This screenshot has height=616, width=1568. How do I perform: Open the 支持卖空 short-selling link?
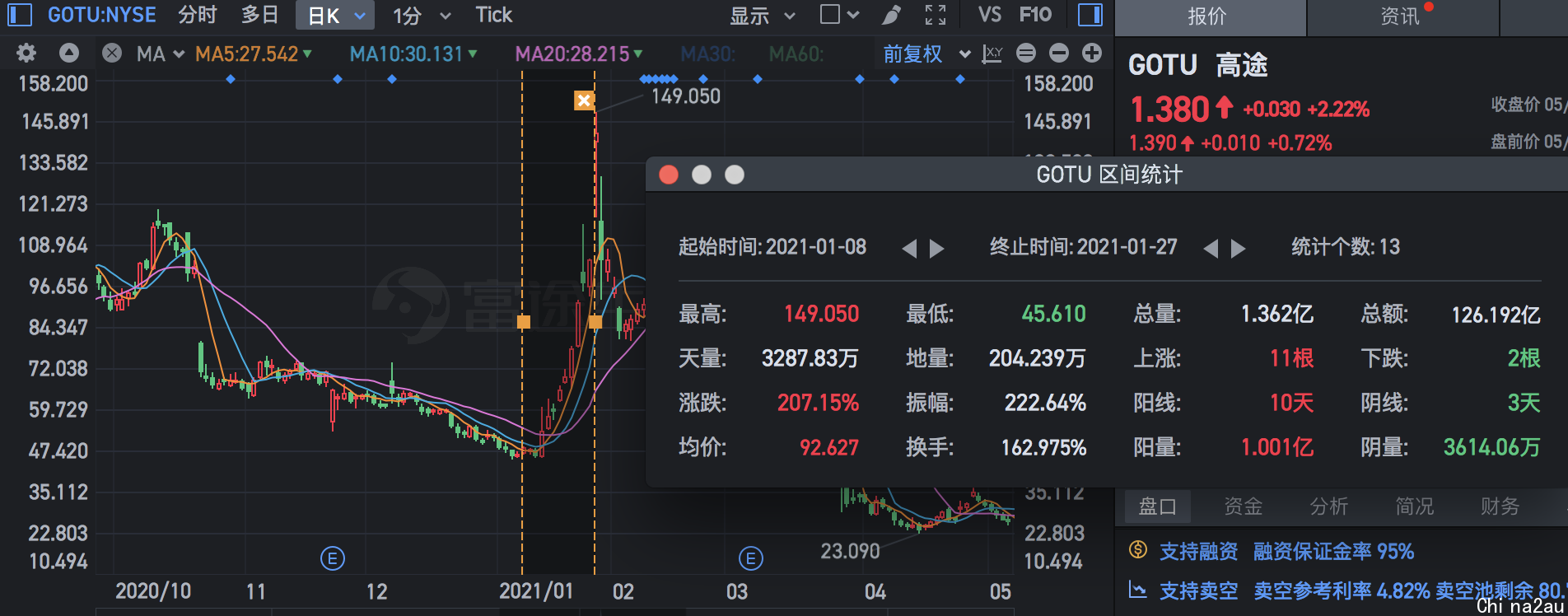pos(1199,590)
